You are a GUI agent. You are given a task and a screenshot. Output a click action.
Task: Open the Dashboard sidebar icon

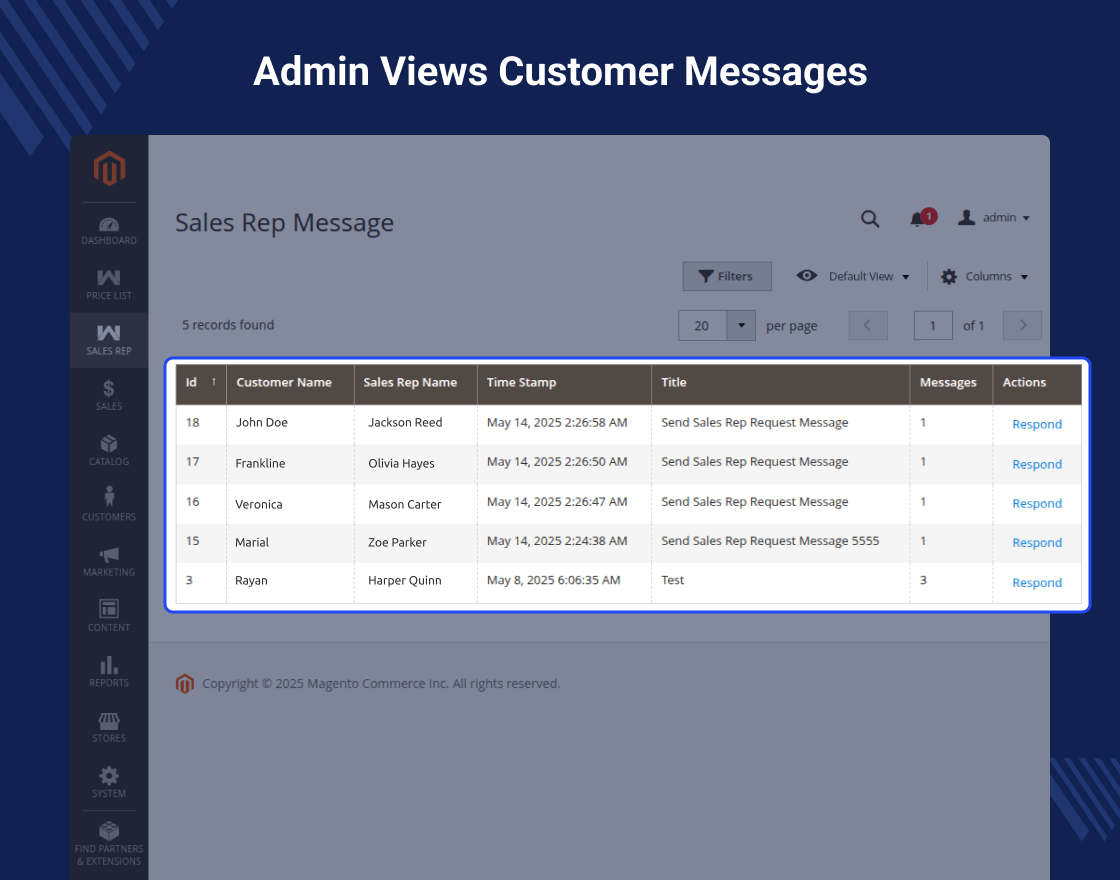coord(109,230)
